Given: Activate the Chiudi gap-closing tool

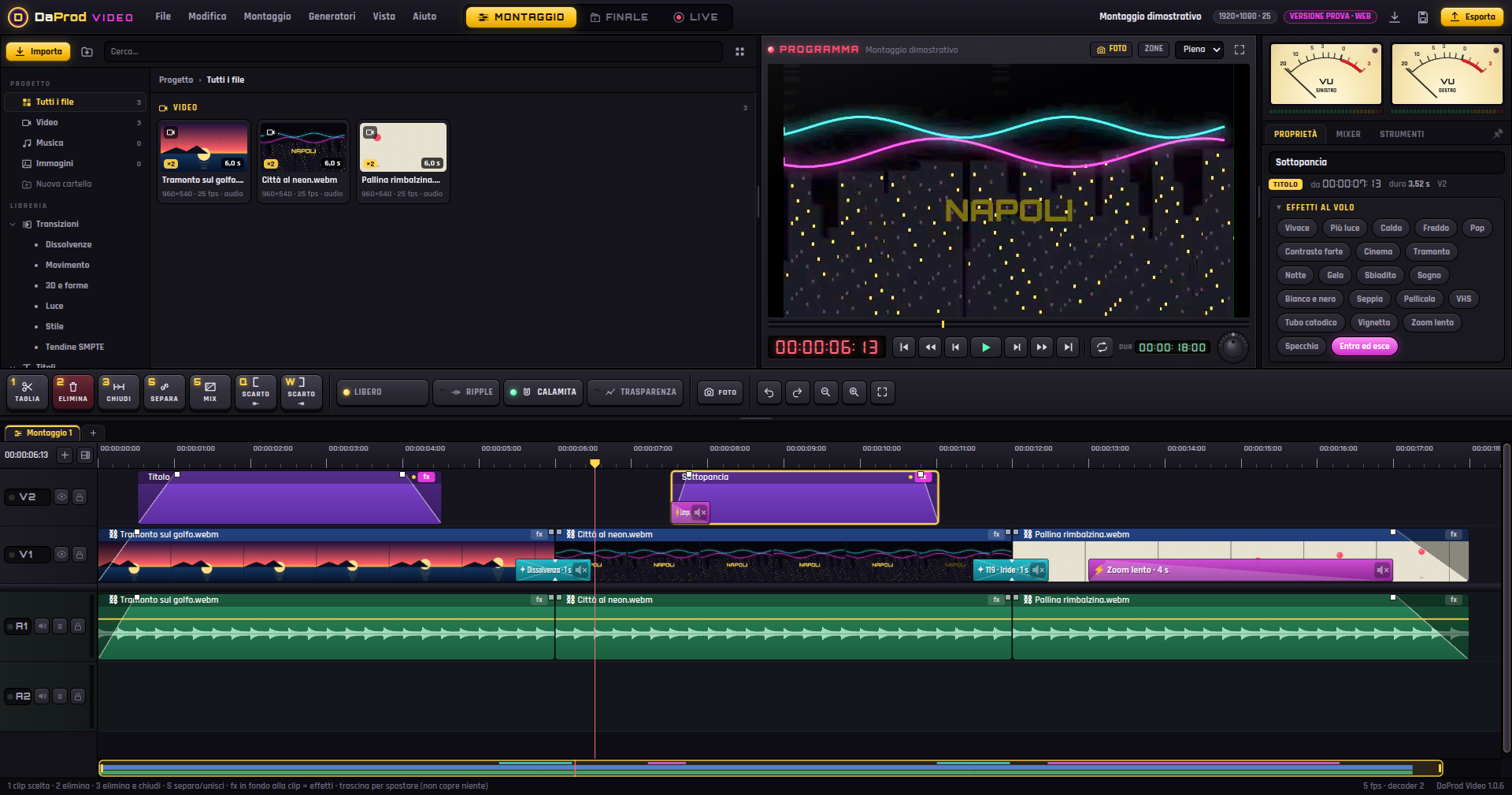Looking at the screenshot, I should 119,392.
